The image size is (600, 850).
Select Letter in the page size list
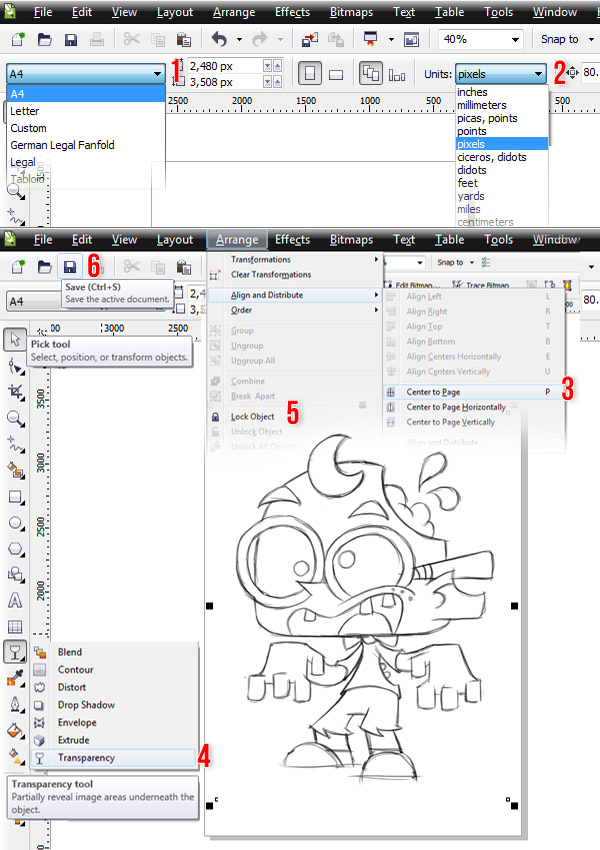click(x=86, y=111)
